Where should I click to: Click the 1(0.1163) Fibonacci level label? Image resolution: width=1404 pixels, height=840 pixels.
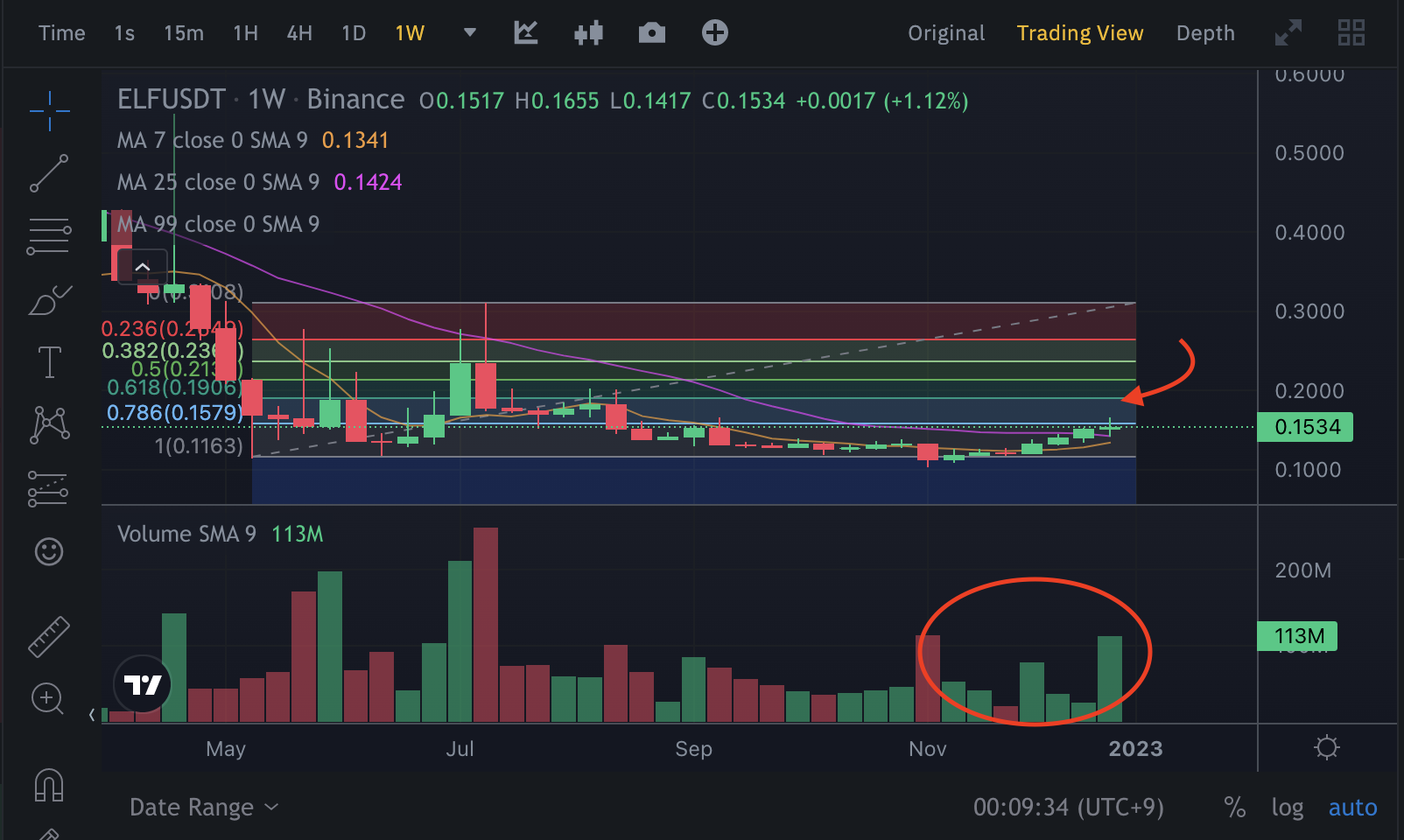click(199, 446)
